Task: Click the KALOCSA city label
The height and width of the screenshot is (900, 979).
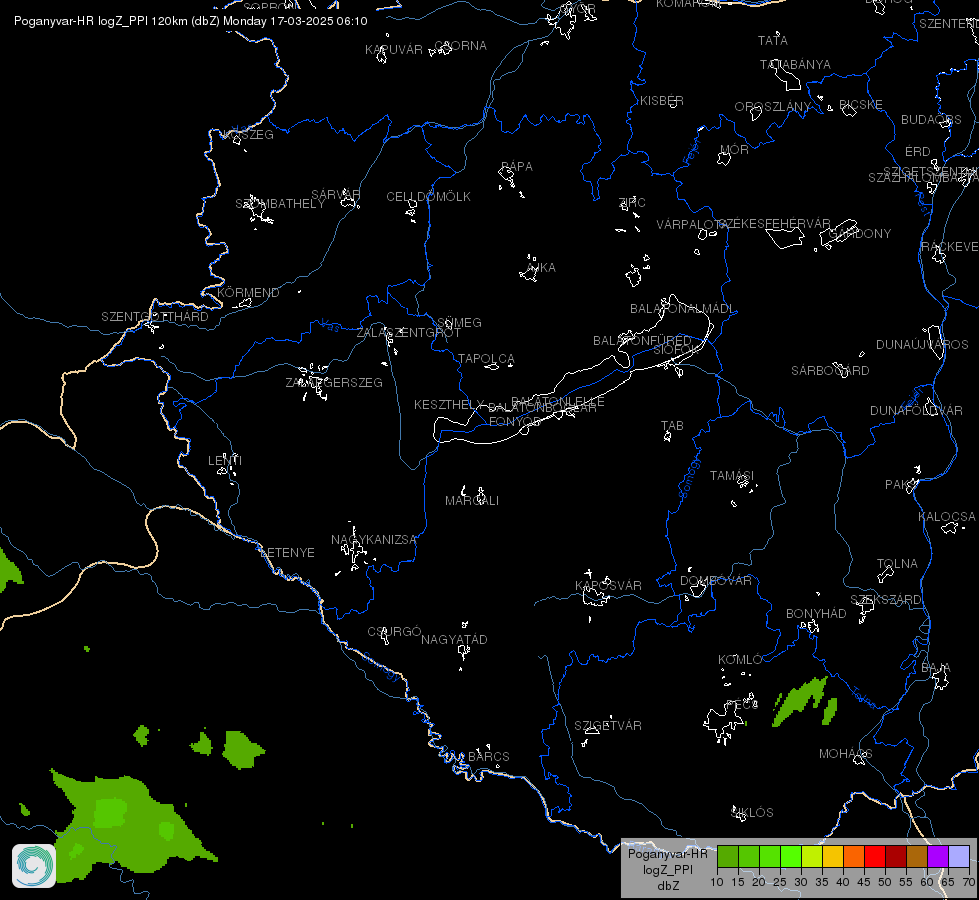Action: [947, 517]
